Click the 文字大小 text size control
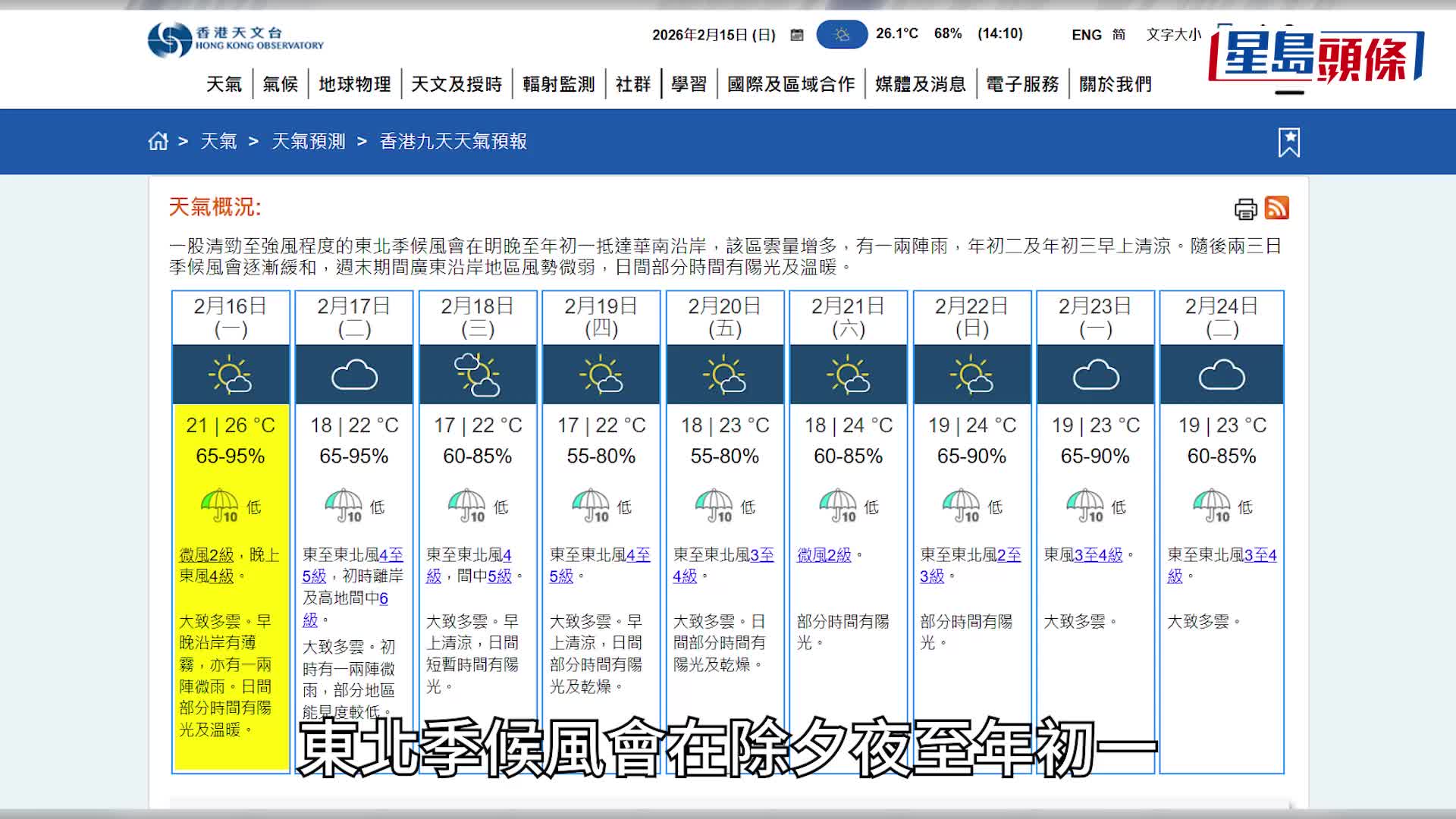Screen dimensions: 1456x819 (1172, 35)
